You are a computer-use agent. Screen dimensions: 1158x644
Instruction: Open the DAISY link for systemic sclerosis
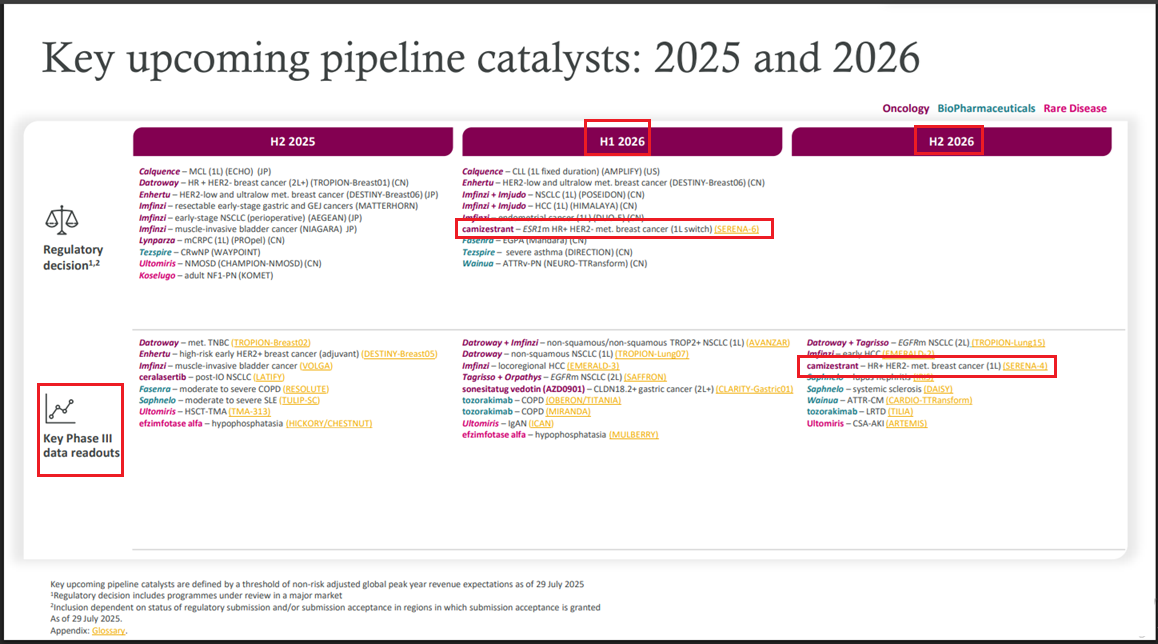click(x=938, y=389)
